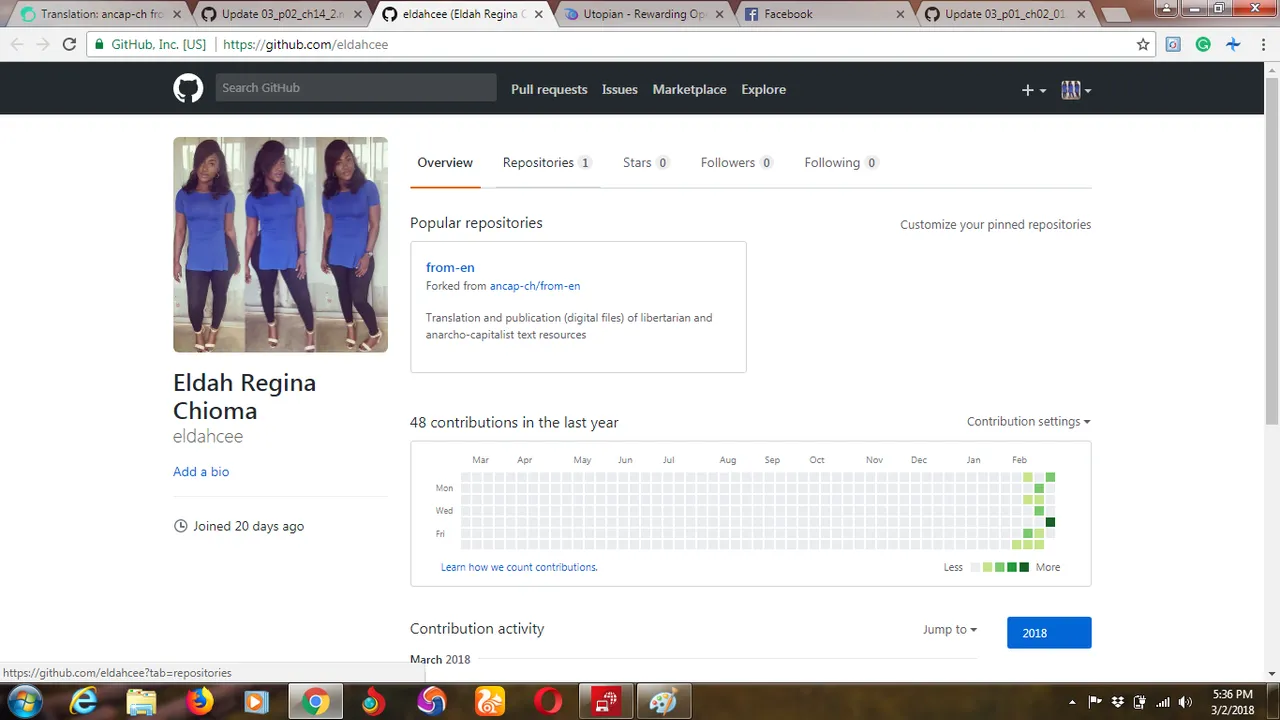
Task: Click the Action Center flag tray icon
Action: [x=1095, y=702]
